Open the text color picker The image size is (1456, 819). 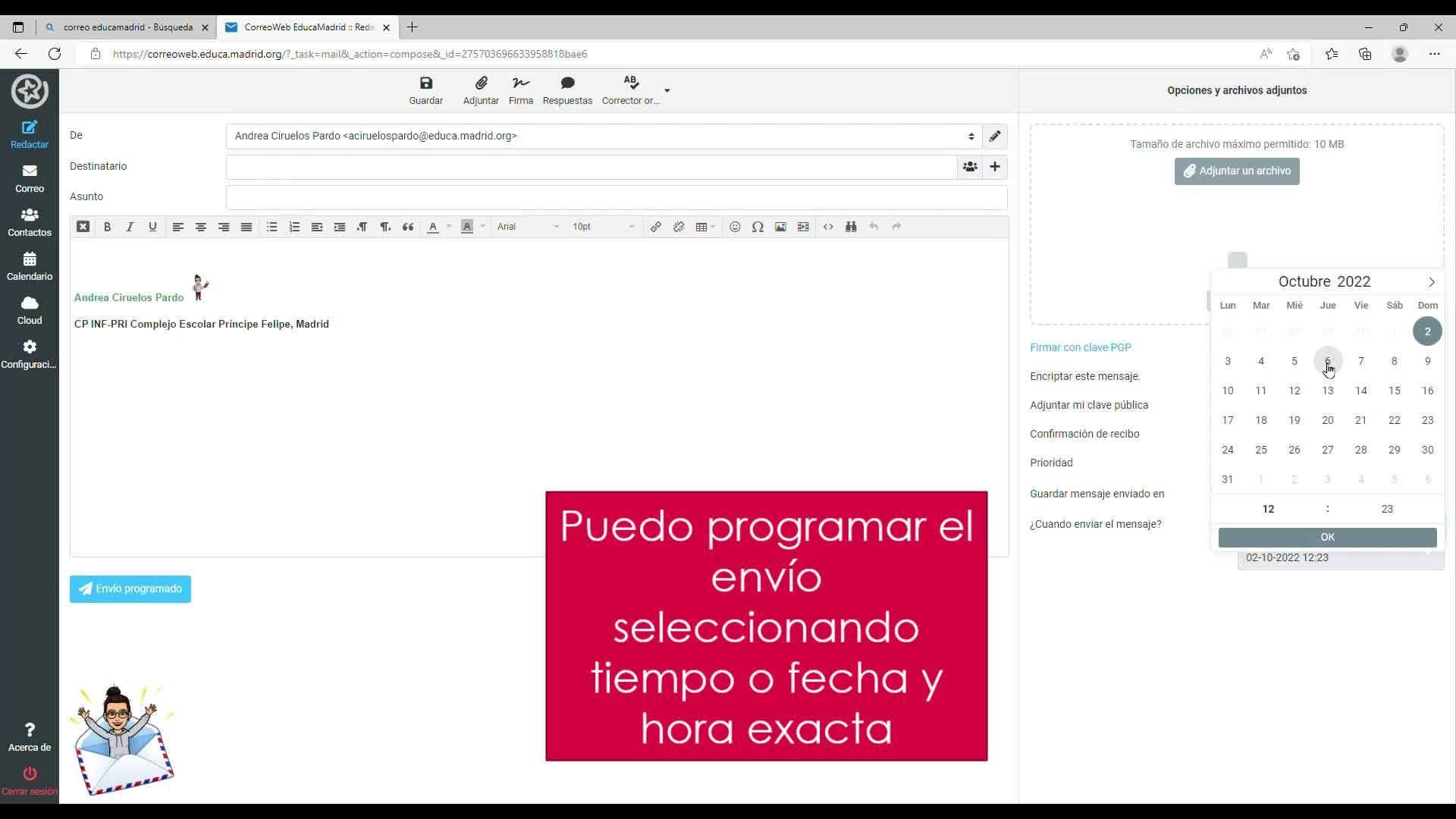click(433, 227)
